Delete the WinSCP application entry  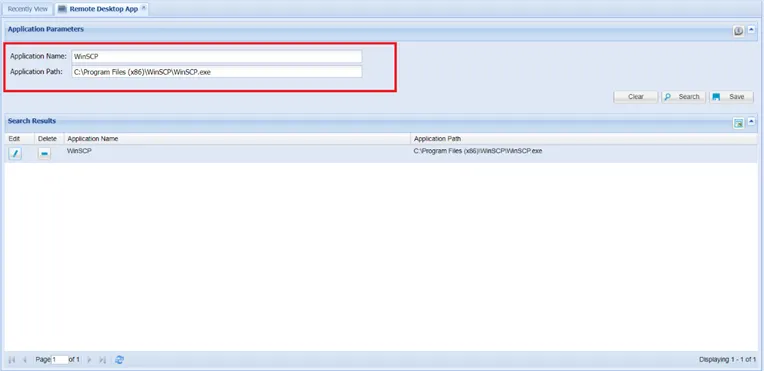(x=44, y=154)
